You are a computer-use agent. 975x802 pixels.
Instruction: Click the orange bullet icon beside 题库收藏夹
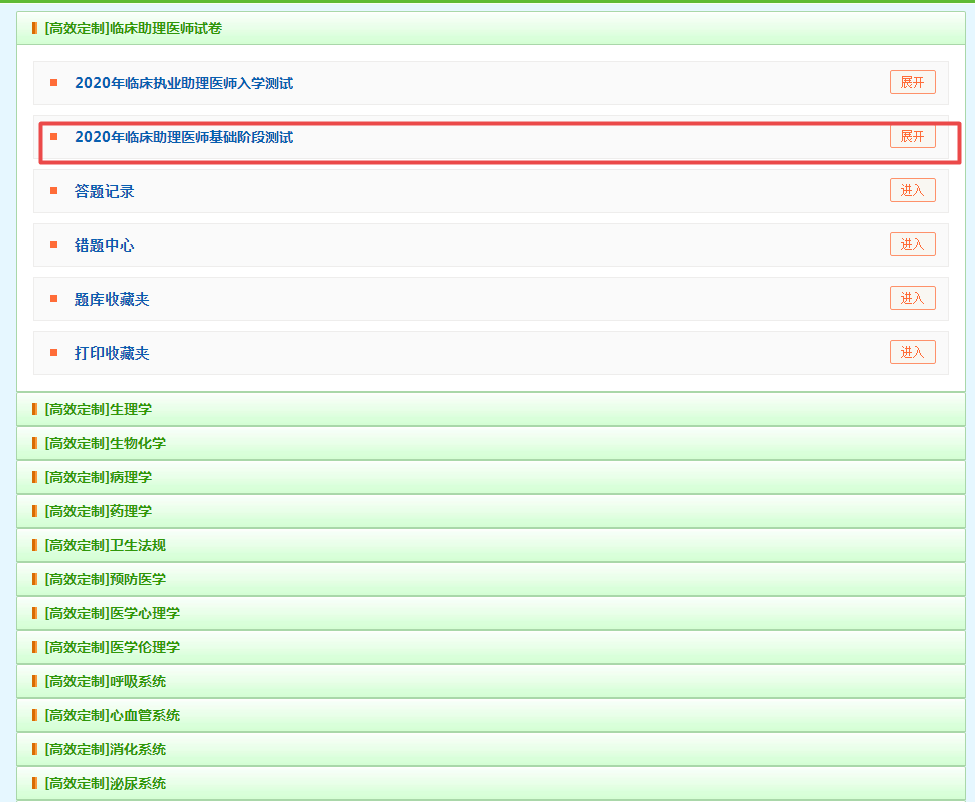pyautogui.click(x=54, y=299)
